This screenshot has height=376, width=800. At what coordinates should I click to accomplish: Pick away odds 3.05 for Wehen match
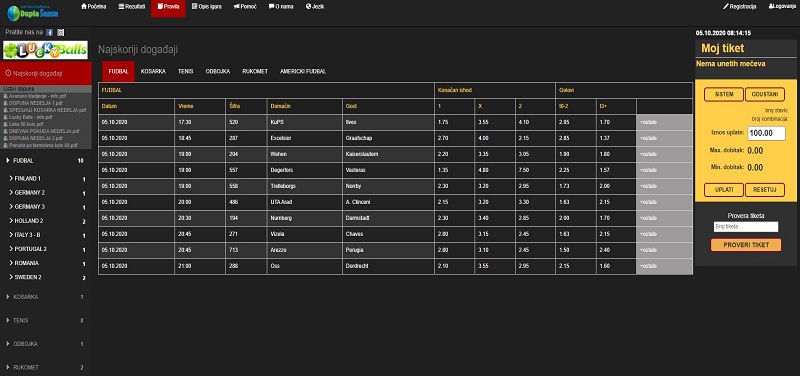click(536, 154)
